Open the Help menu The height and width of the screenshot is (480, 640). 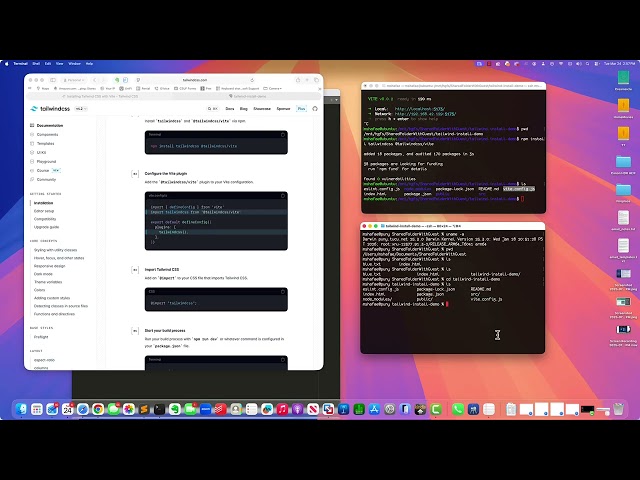coord(89,64)
